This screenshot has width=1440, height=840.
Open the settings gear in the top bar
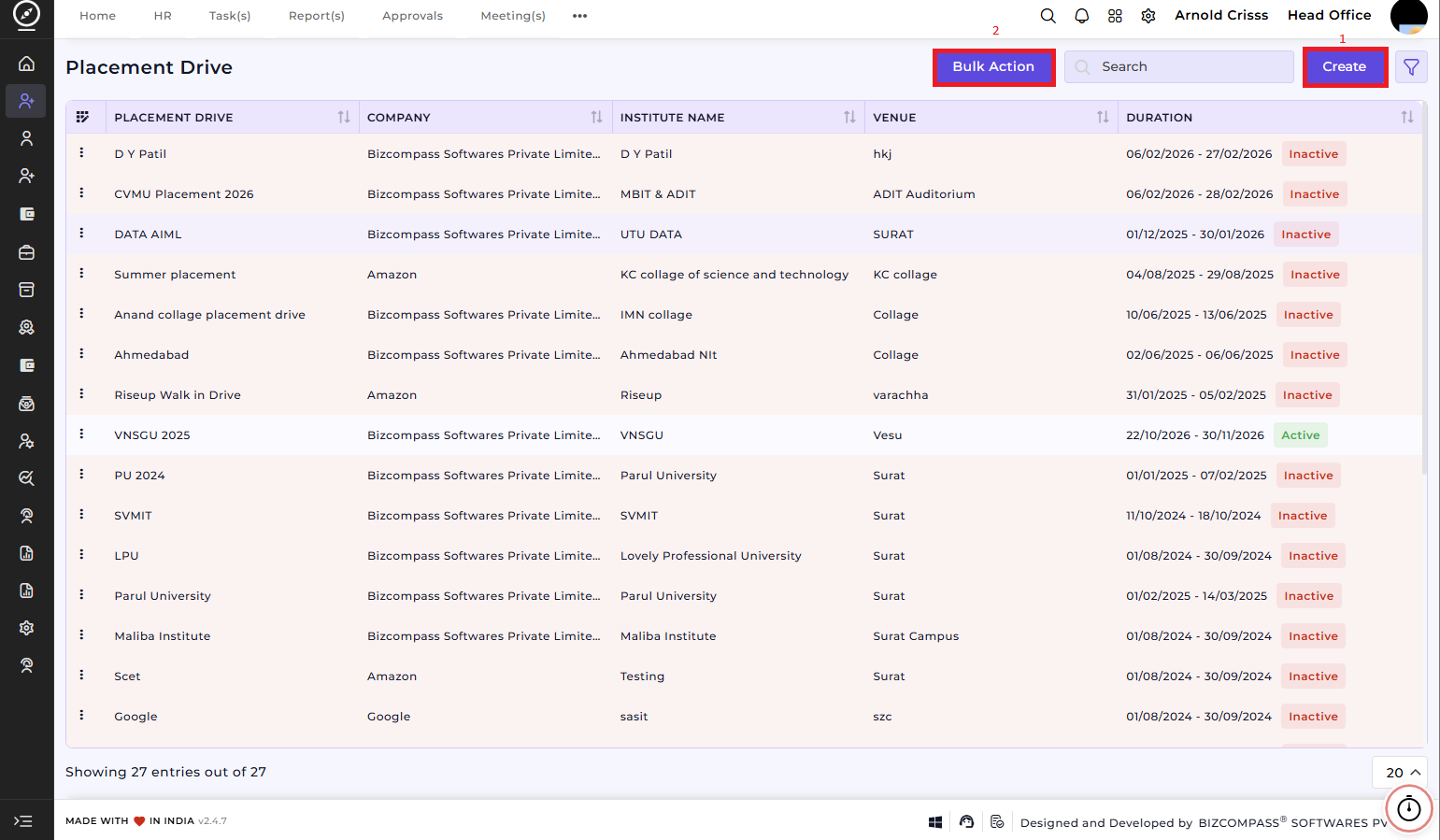[x=1148, y=16]
